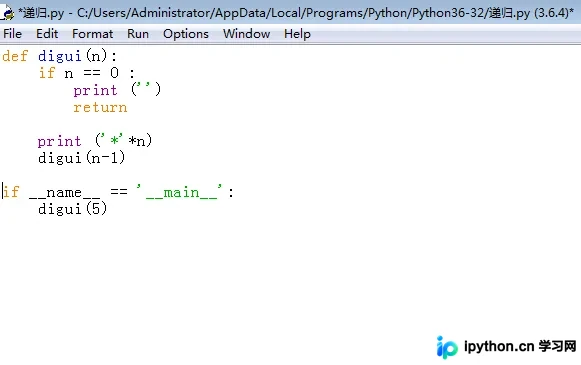This screenshot has width=581, height=365.
Task: Click the window title bar path text
Action: point(296,13)
